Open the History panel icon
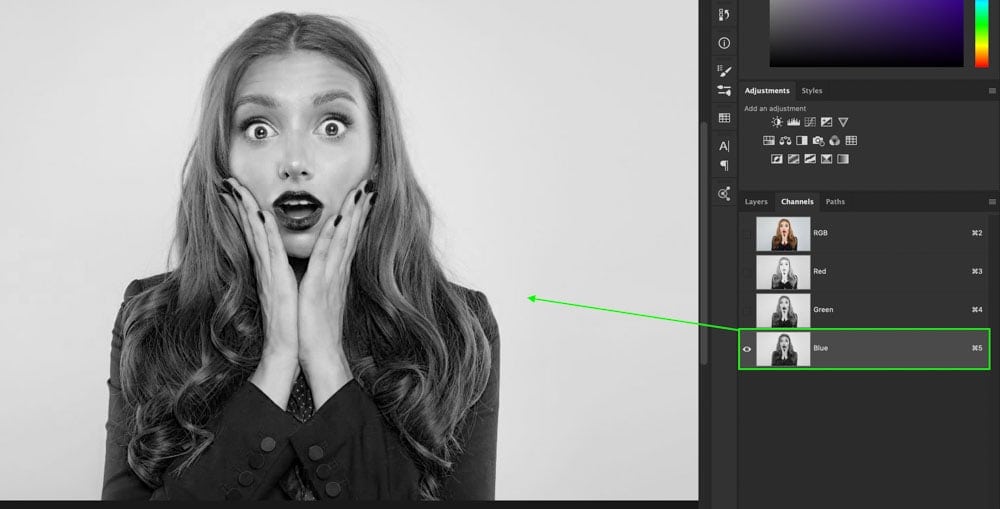 click(x=724, y=15)
